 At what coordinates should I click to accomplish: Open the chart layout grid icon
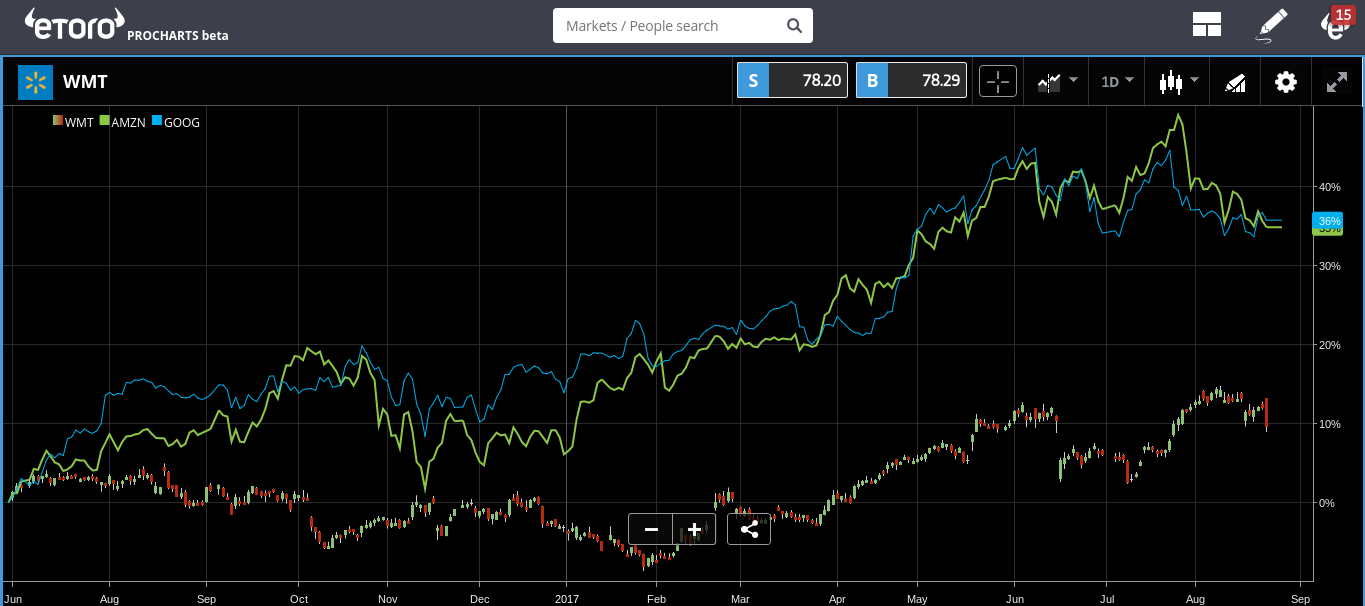1207,25
